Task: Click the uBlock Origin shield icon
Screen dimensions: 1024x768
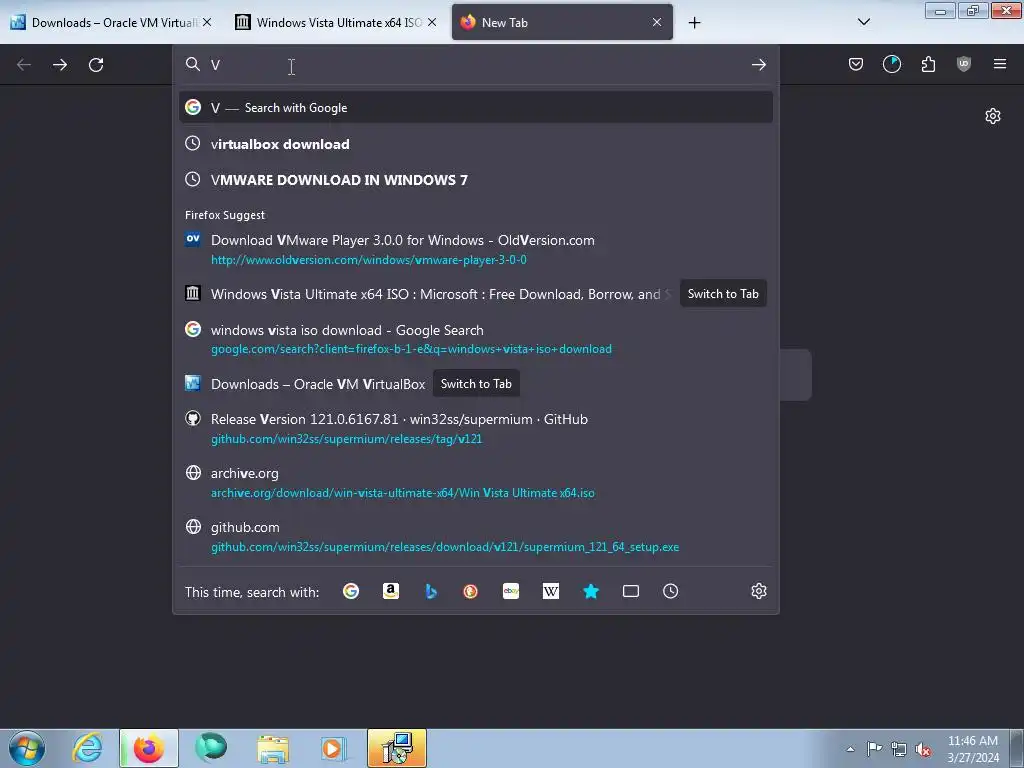Action: pyautogui.click(x=963, y=64)
